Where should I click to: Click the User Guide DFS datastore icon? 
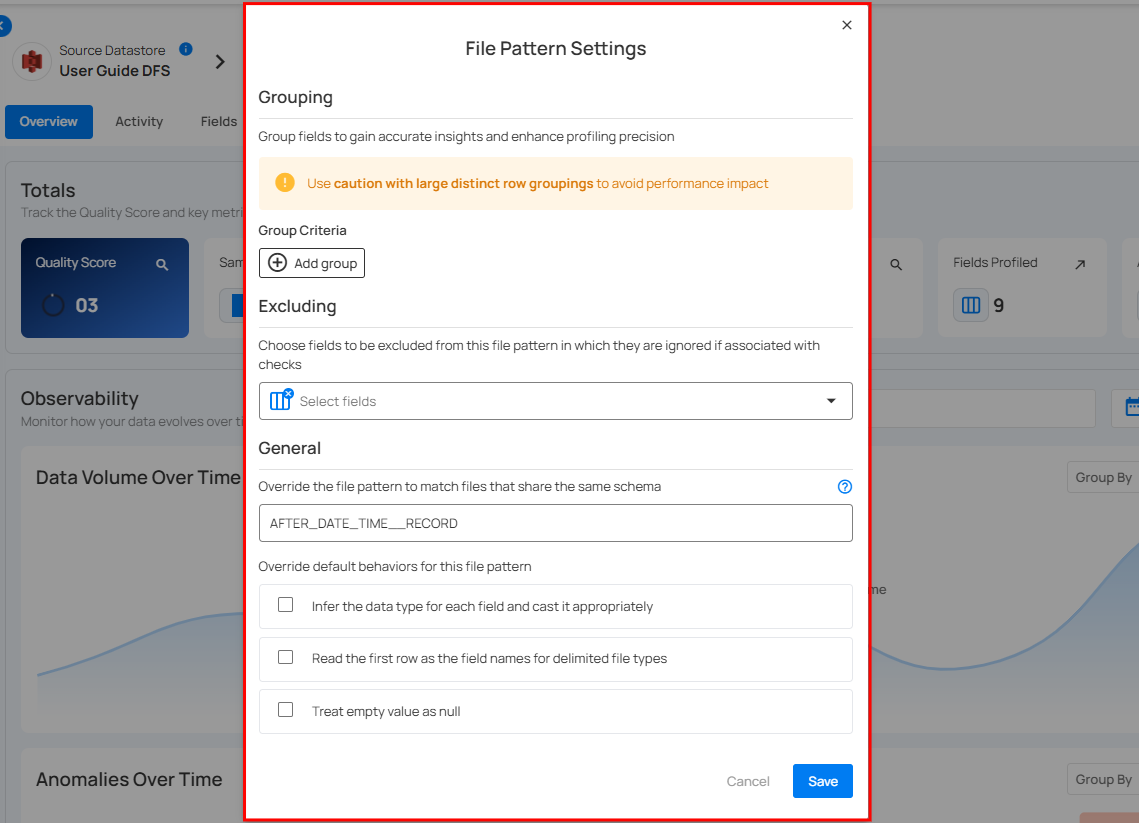click(x=32, y=61)
